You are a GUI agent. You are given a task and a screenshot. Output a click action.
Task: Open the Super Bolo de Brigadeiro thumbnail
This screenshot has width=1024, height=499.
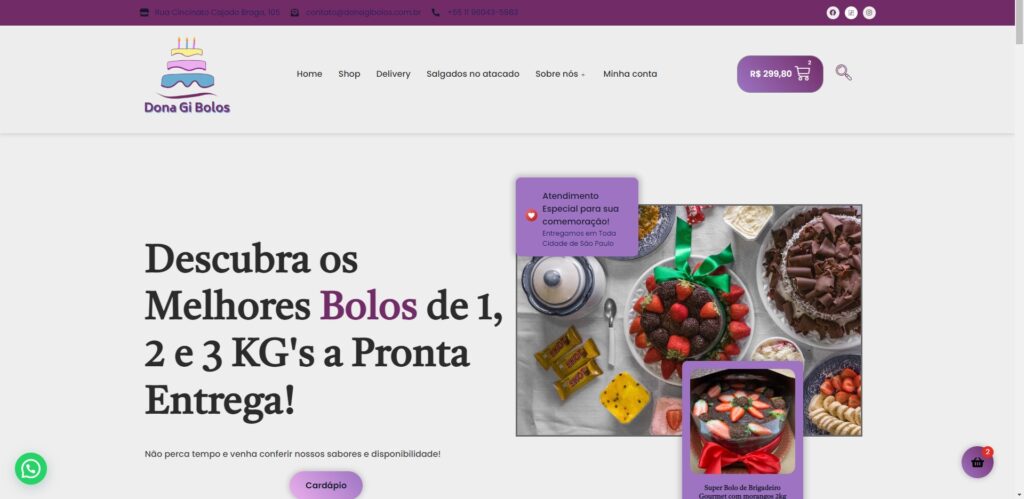click(743, 421)
